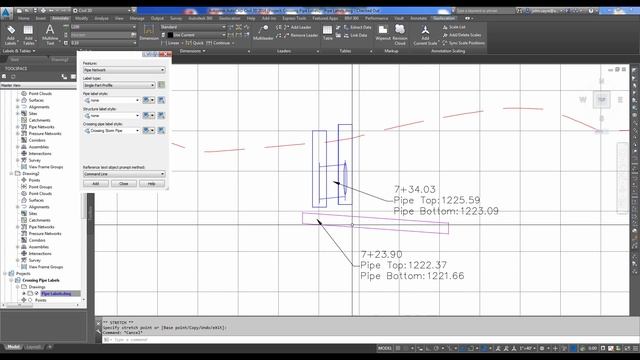
Task: Expand the Pipe Networks node under the Master View
Action: tap(18, 127)
